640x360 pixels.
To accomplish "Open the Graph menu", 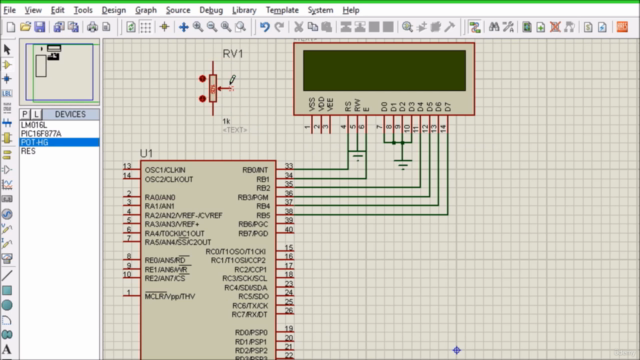I will 146,10.
